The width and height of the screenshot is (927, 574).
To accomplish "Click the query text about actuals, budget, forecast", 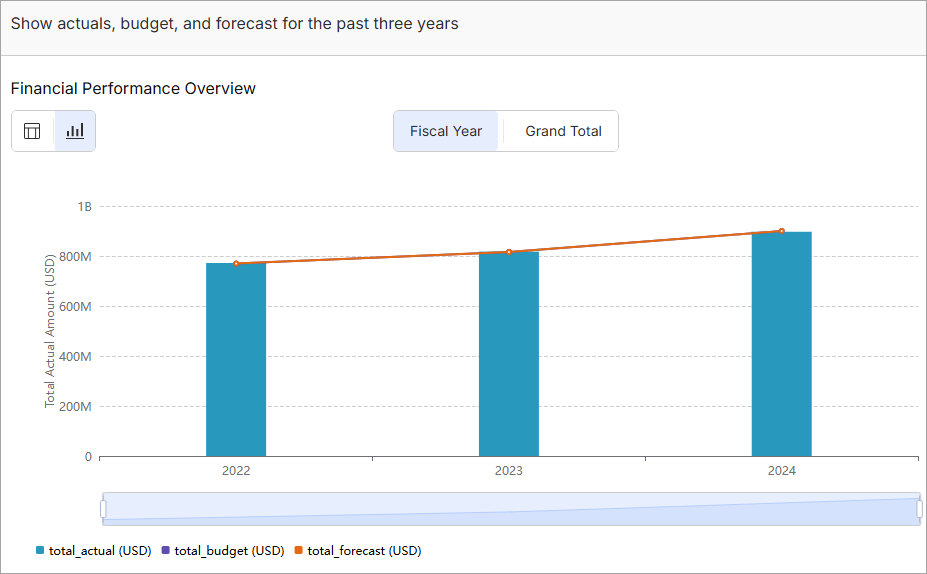I will pyautogui.click(x=234, y=23).
